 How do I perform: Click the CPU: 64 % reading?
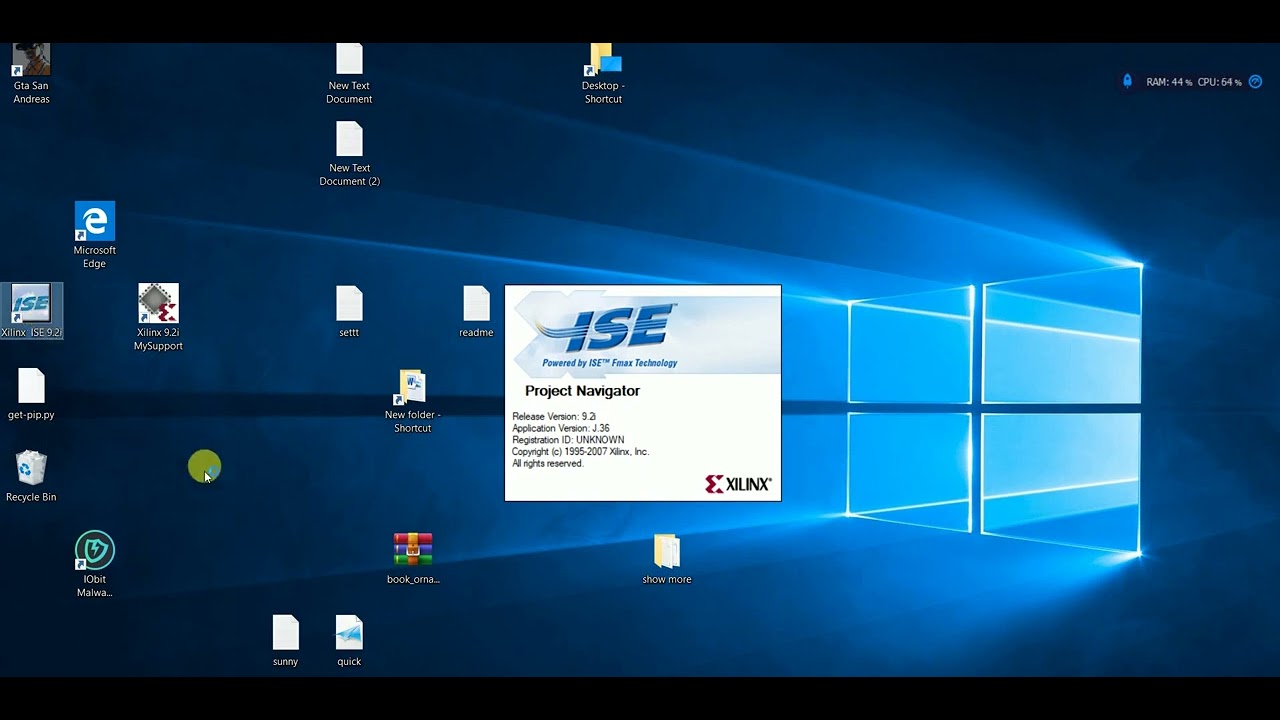1219,82
